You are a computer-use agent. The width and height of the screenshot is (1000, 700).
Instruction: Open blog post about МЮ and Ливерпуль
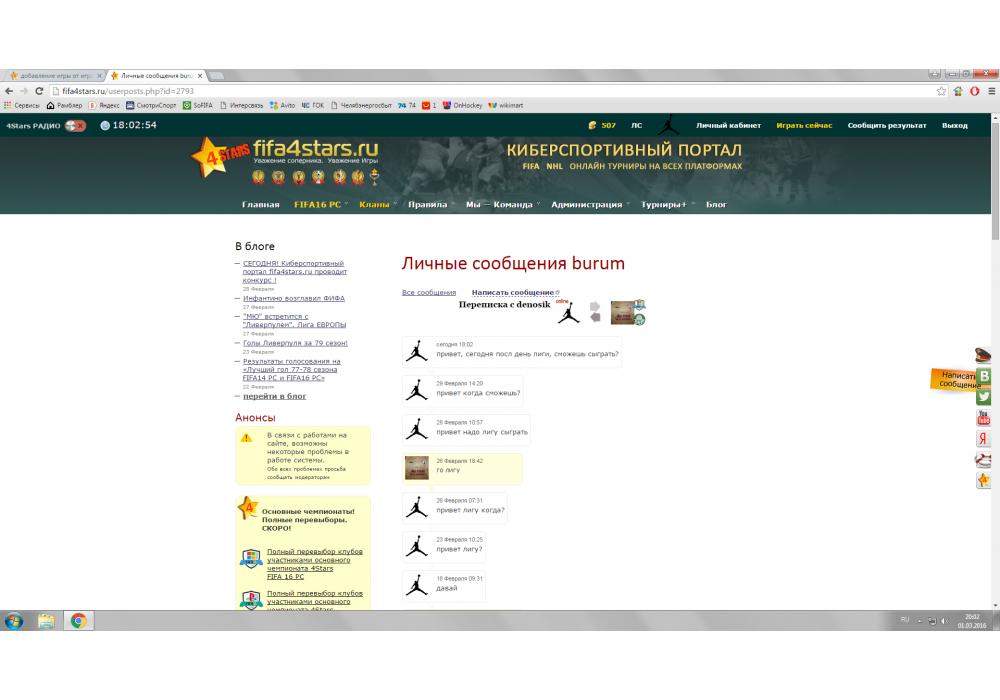click(x=294, y=320)
